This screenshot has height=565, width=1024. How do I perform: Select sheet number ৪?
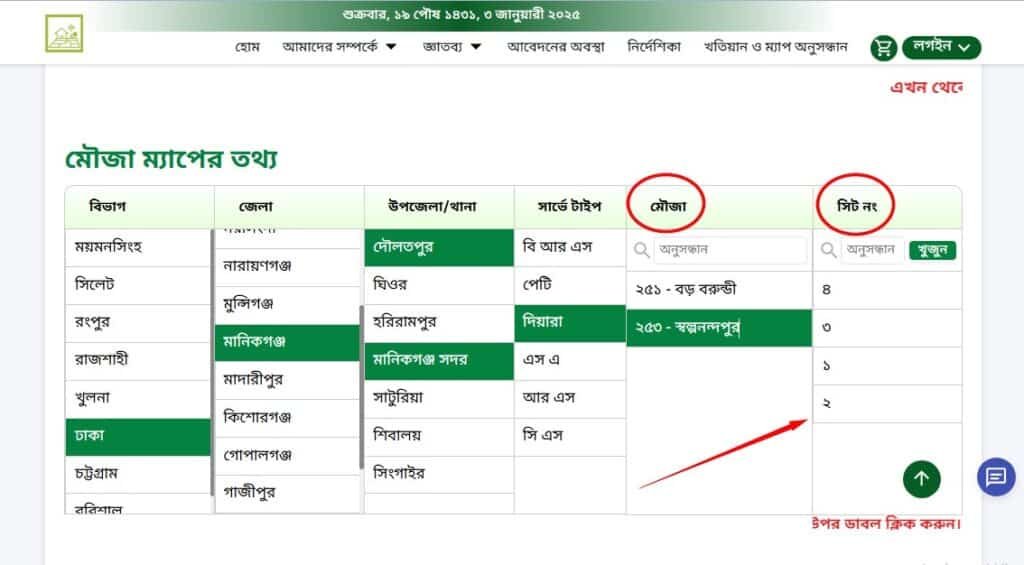[x=888, y=289]
